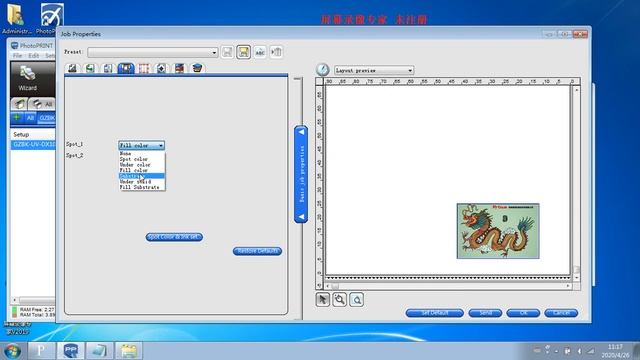Open the diamond registration-mark tab icon
The height and width of the screenshot is (360, 640).
[x=161, y=68]
